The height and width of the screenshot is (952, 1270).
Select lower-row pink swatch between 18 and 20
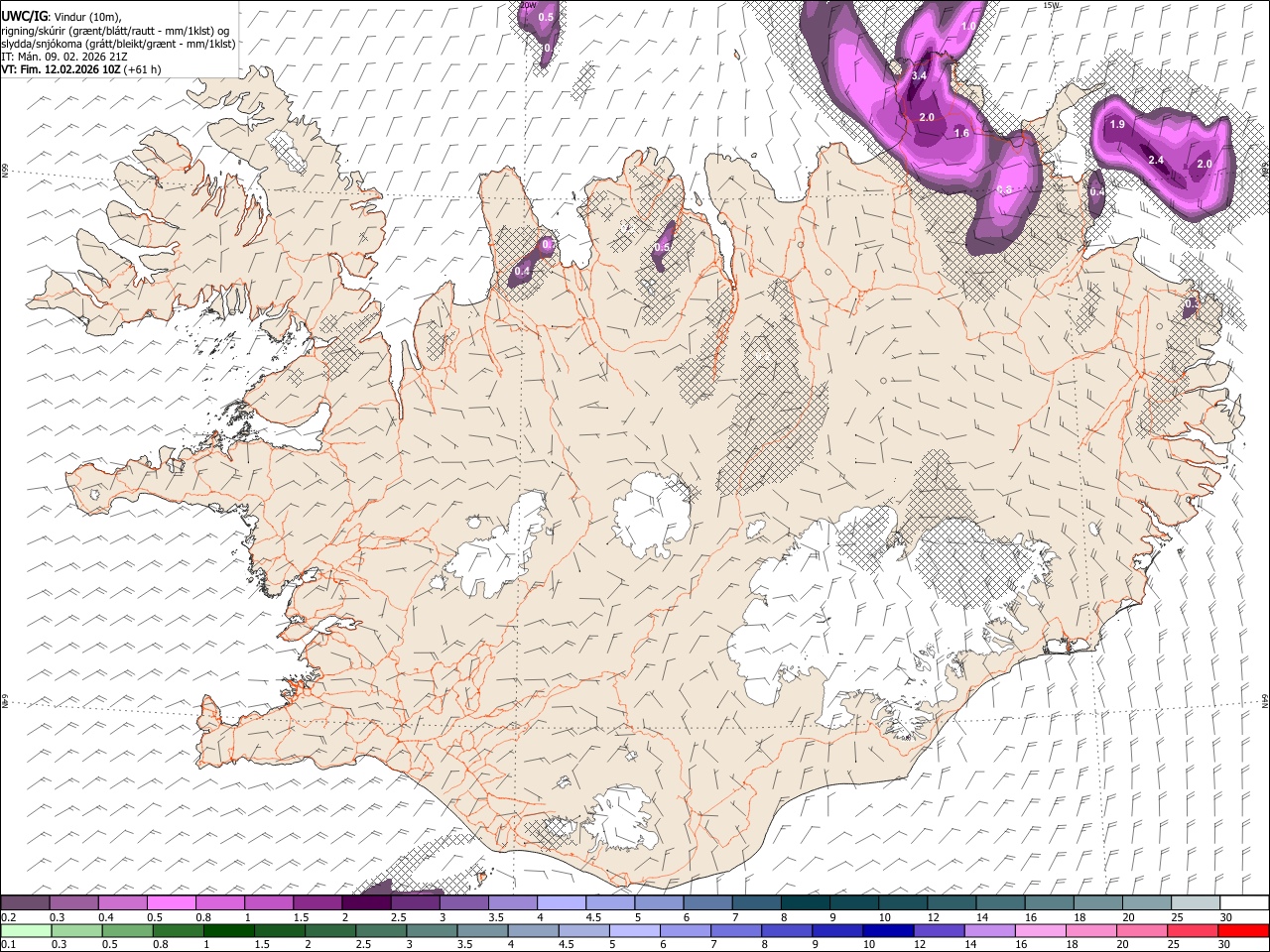pos(1091,930)
